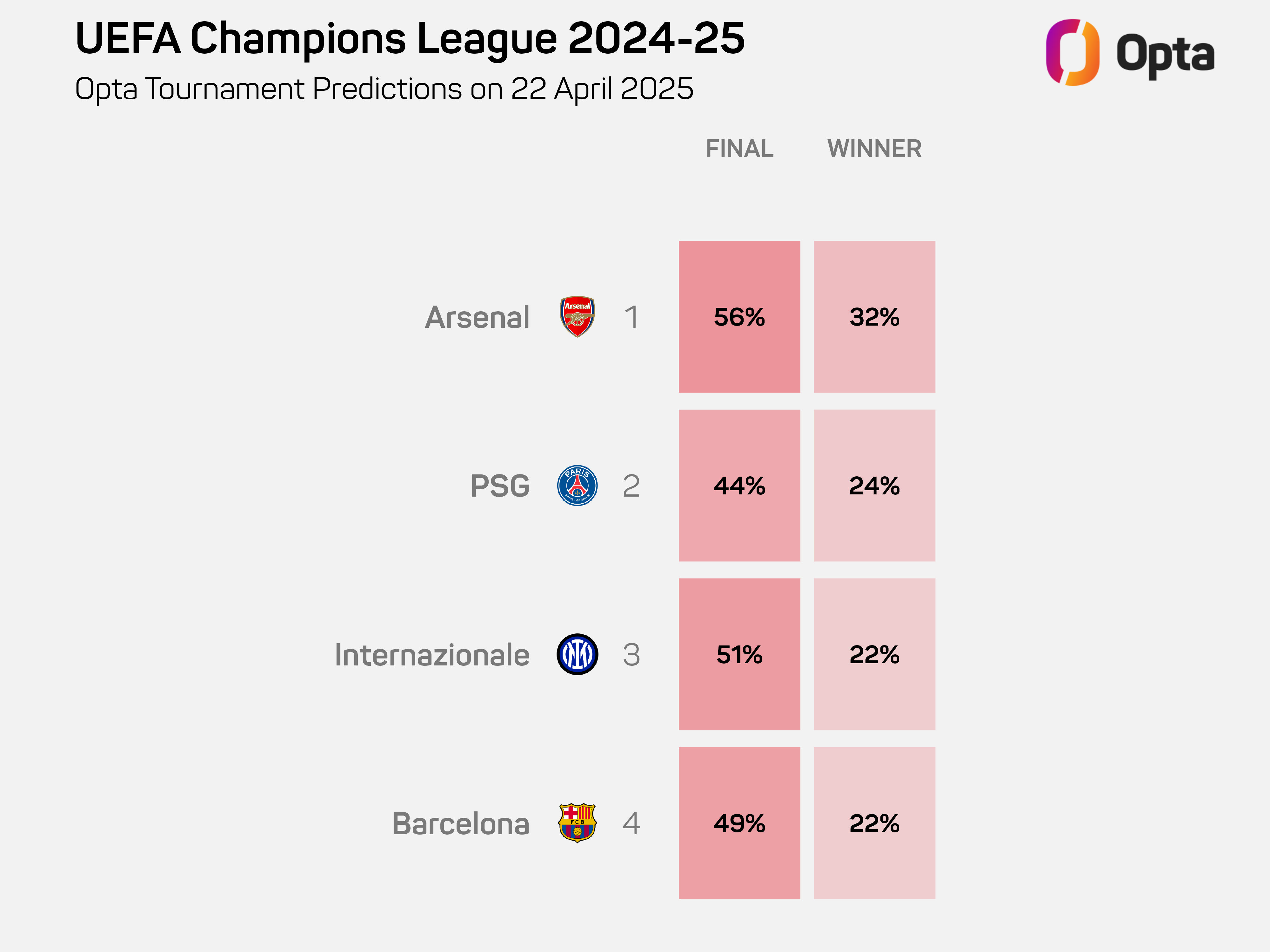Select the FINAL column header
Screen dimensions: 1270x952
click(739, 149)
